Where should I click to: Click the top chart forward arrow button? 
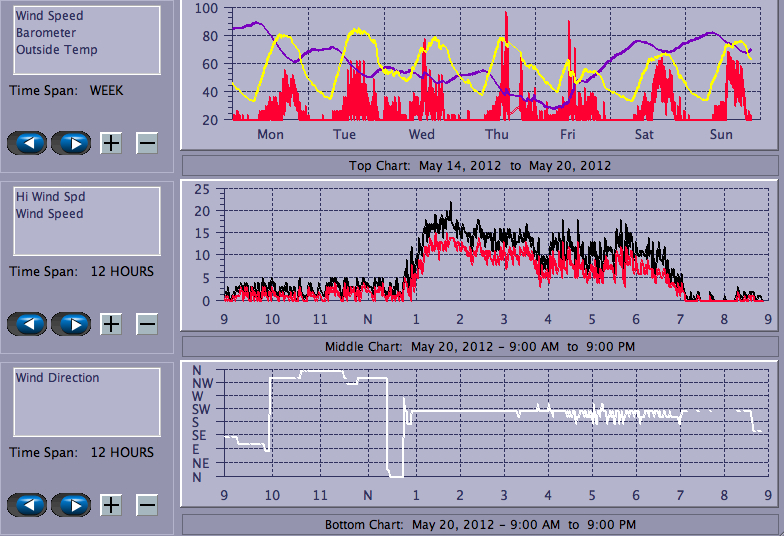click(x=71, y=143)
